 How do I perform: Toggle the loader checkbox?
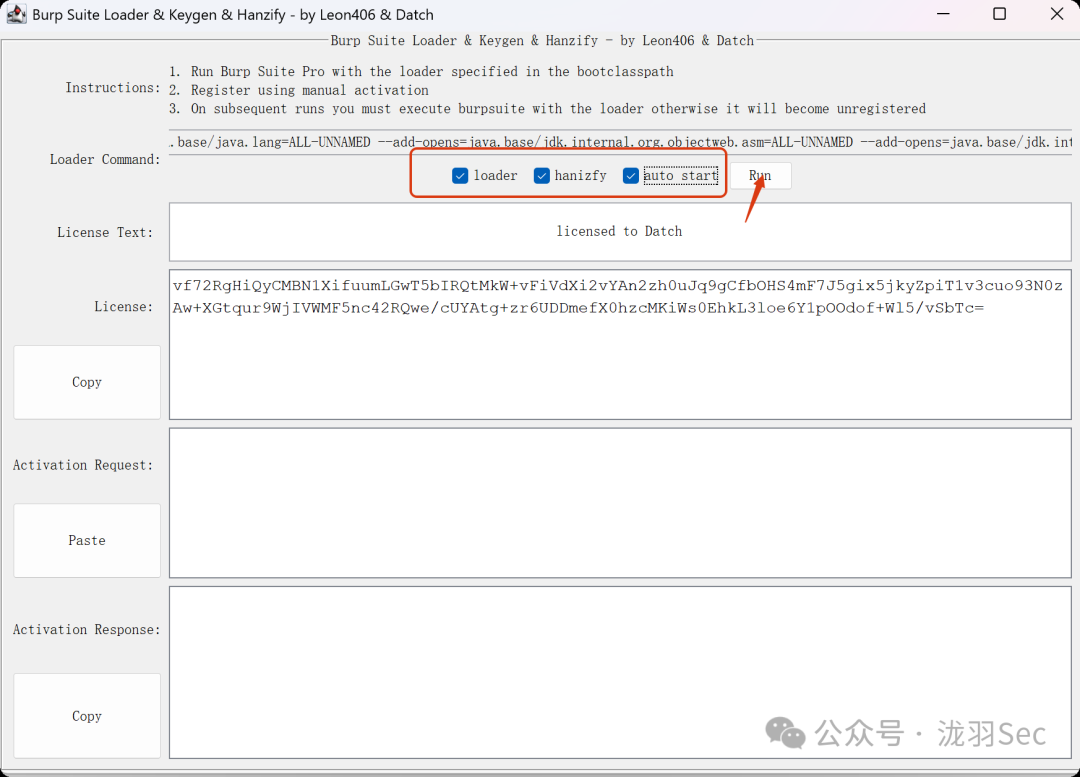tap(460, 176)
